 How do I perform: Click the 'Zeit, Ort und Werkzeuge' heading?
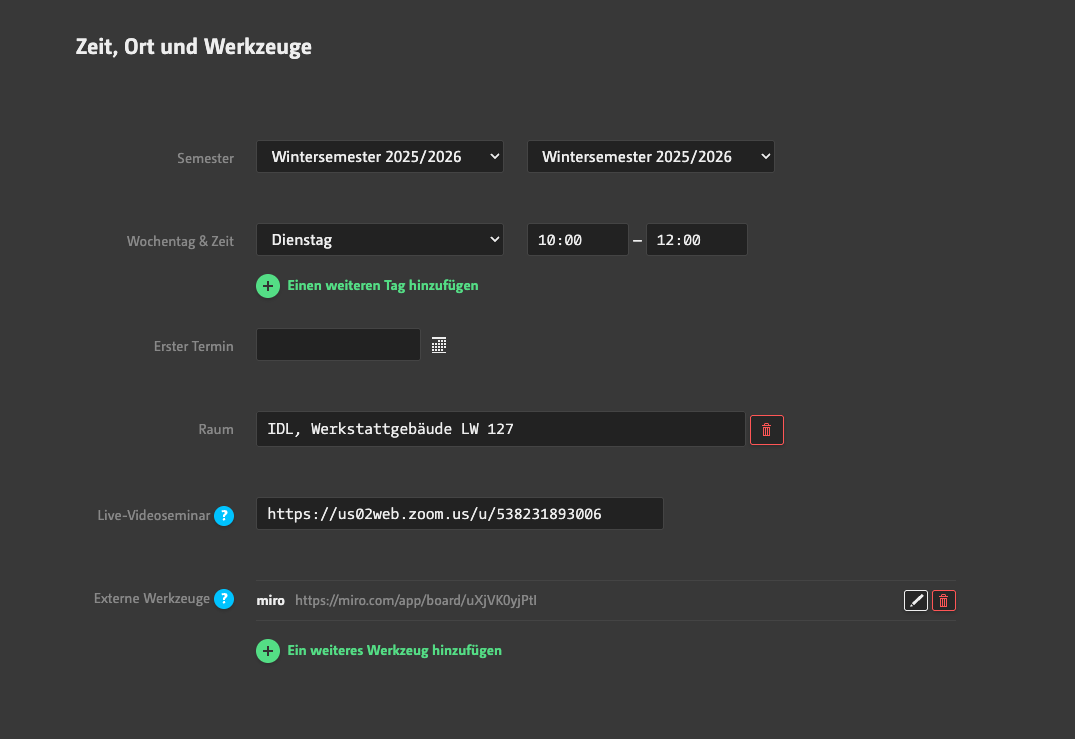[193, 47]
